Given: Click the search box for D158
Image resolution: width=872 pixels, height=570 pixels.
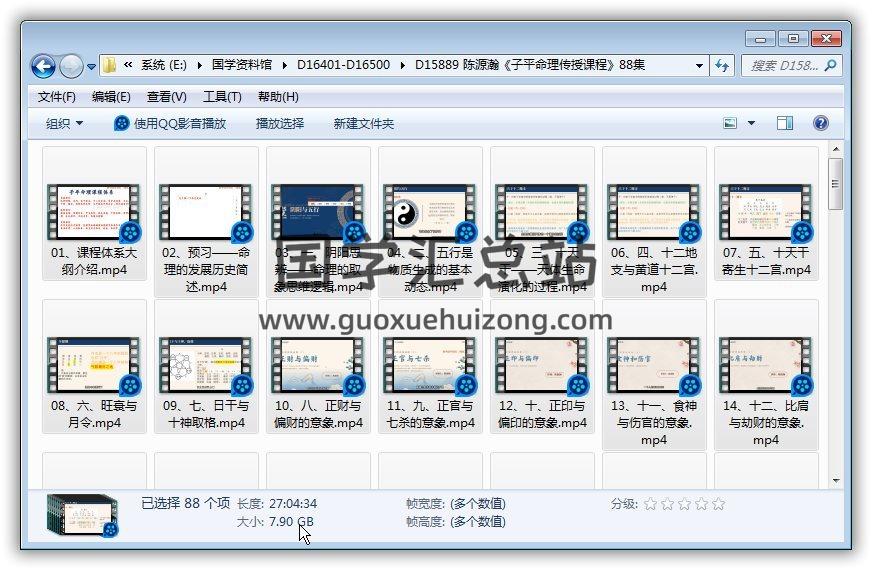Looking at the screenshot, I should click(784, 66).
